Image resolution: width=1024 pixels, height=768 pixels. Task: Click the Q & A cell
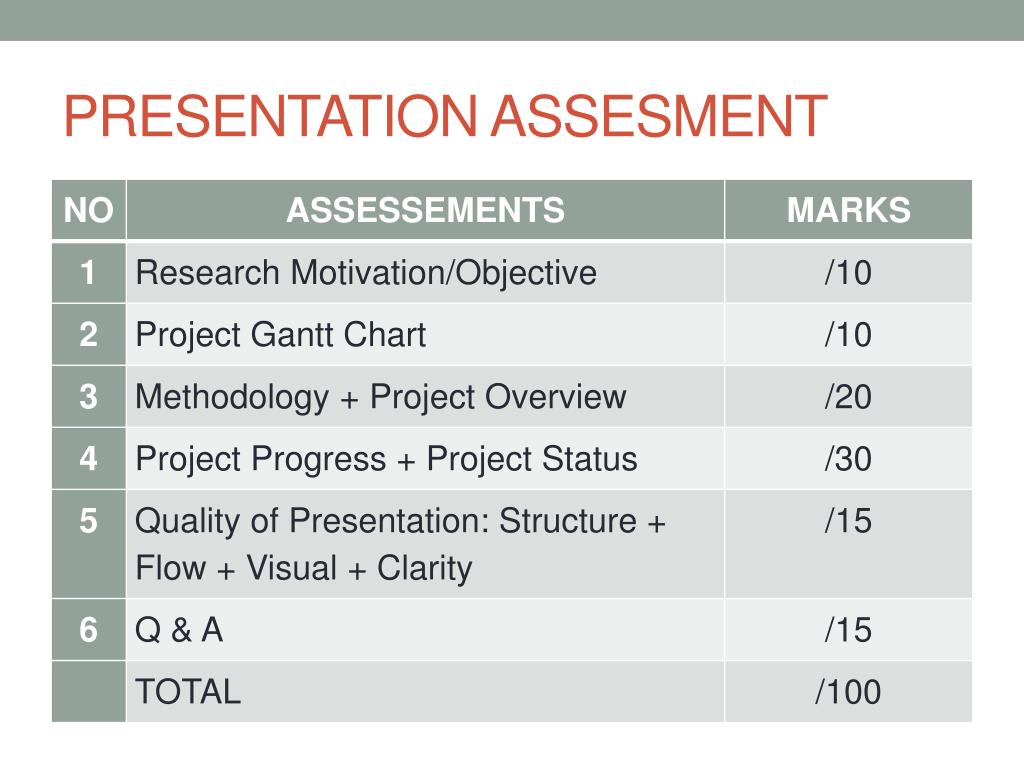pos(425,630)
